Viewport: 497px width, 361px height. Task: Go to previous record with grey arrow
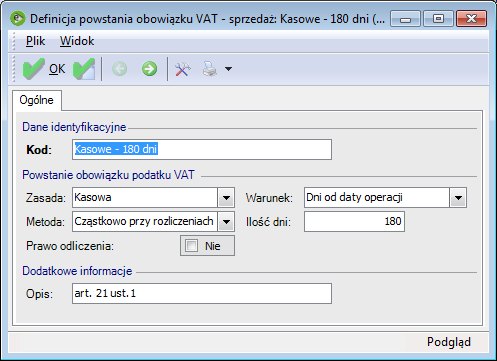120,69
